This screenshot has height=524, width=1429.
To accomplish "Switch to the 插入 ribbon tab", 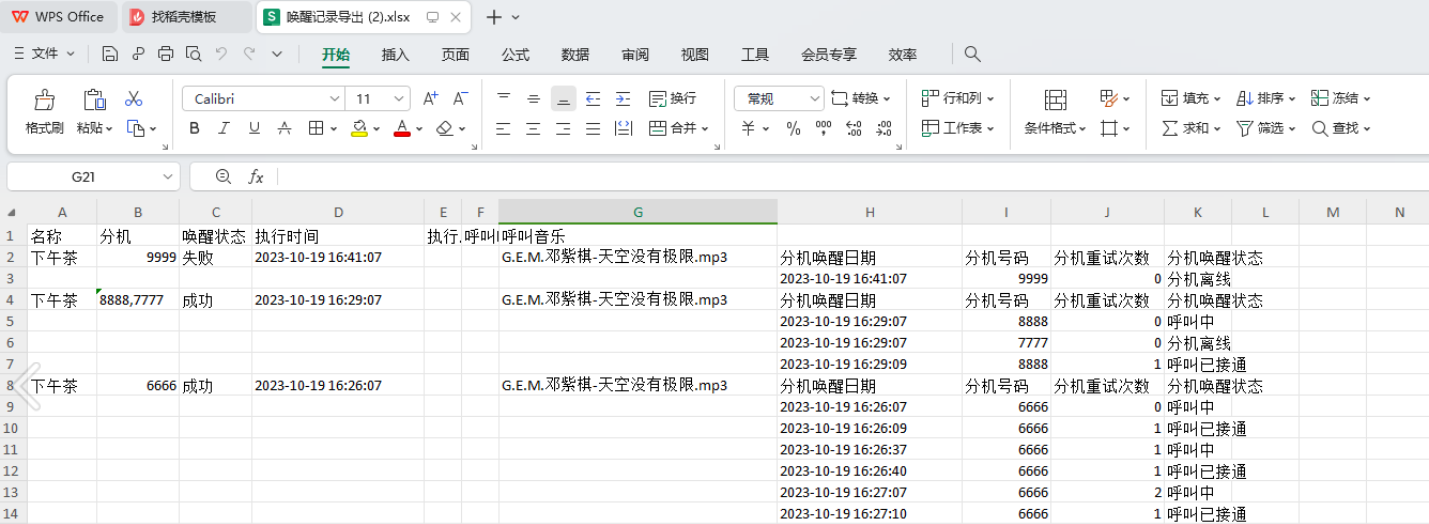I will click(x=395, y=55).
